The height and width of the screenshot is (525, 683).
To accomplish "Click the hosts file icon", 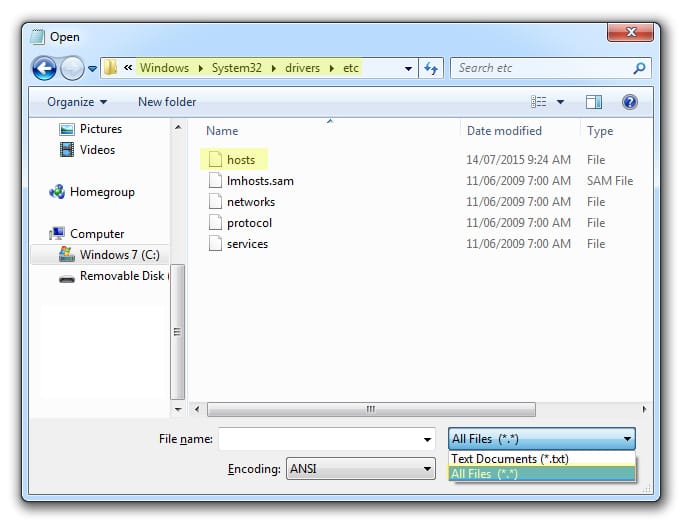I will tap(215, 159).
